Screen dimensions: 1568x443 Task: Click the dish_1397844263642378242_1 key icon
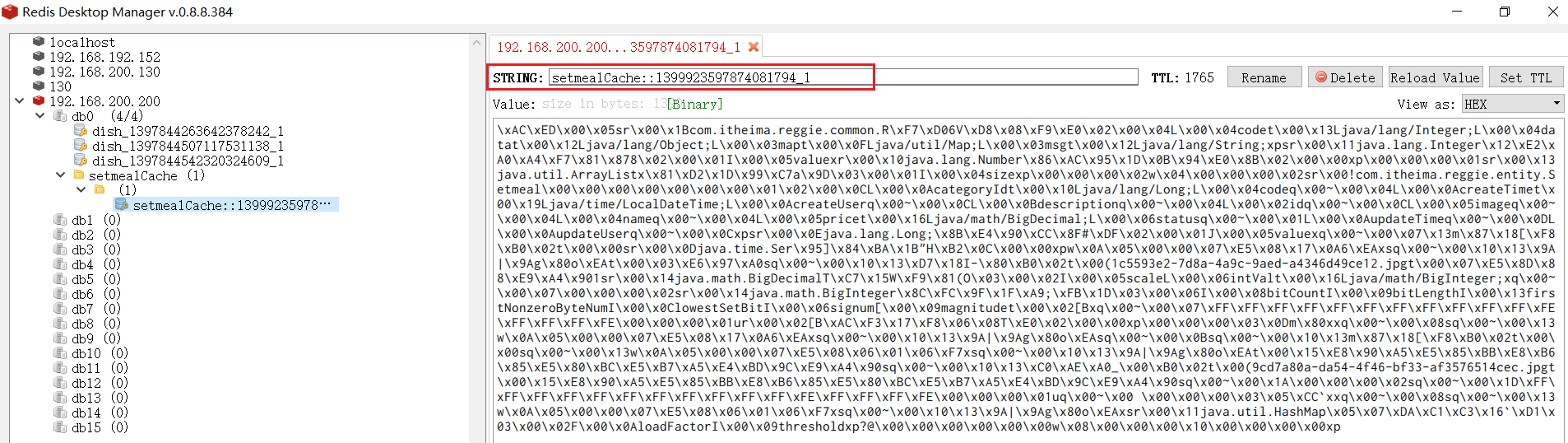[80, 131]
